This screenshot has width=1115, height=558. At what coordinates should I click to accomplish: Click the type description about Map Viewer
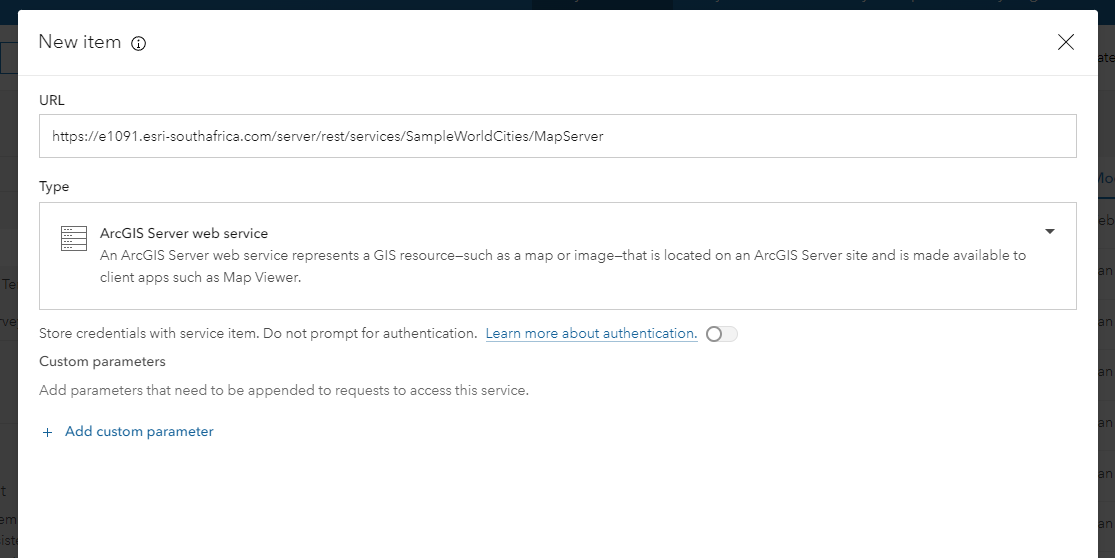[x=563, y=267]
